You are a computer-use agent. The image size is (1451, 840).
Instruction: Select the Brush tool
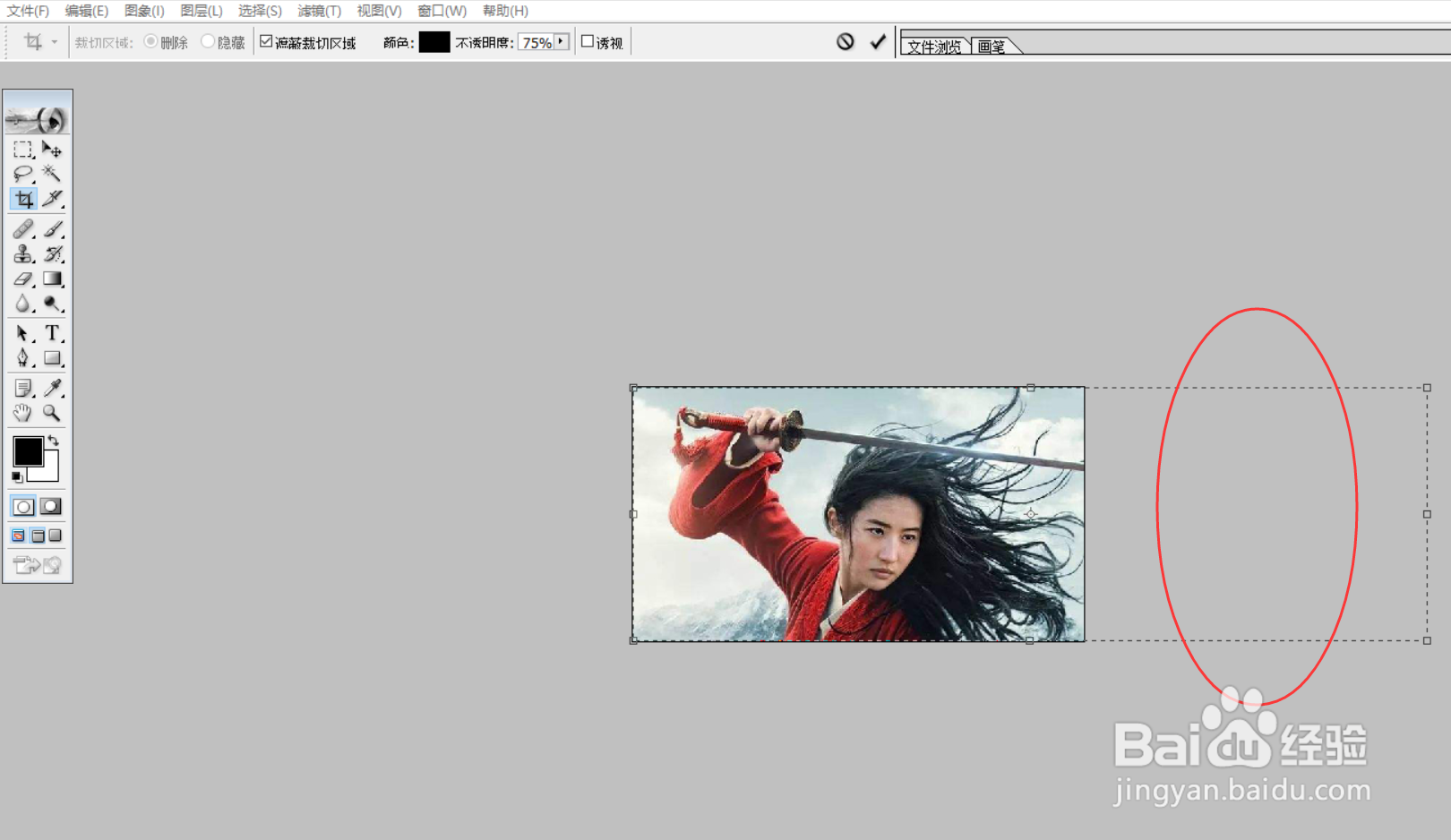tap(52, 229)
